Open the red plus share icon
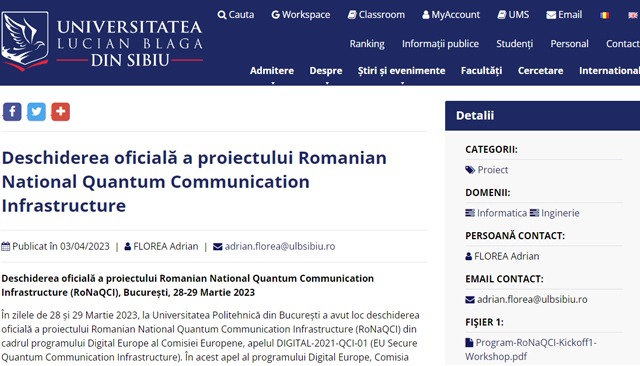Image resolution: width=640 pixels, height=366 pixels. tap(60, 111)
